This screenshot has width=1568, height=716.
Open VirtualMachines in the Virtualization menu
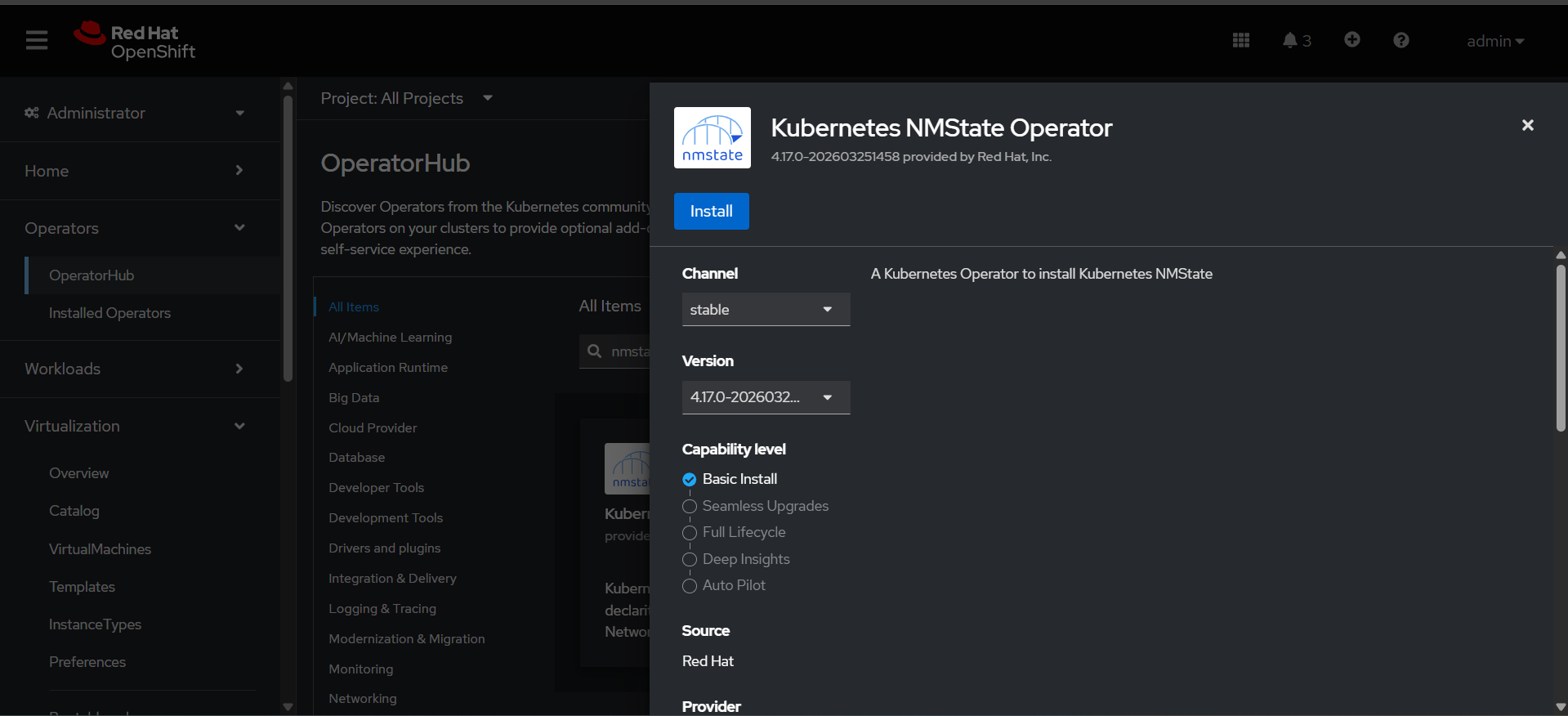click(x=100, y=549)
